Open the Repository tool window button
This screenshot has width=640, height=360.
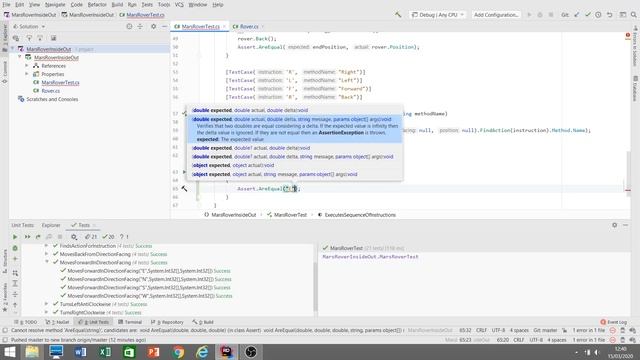(x=167, y=322)
